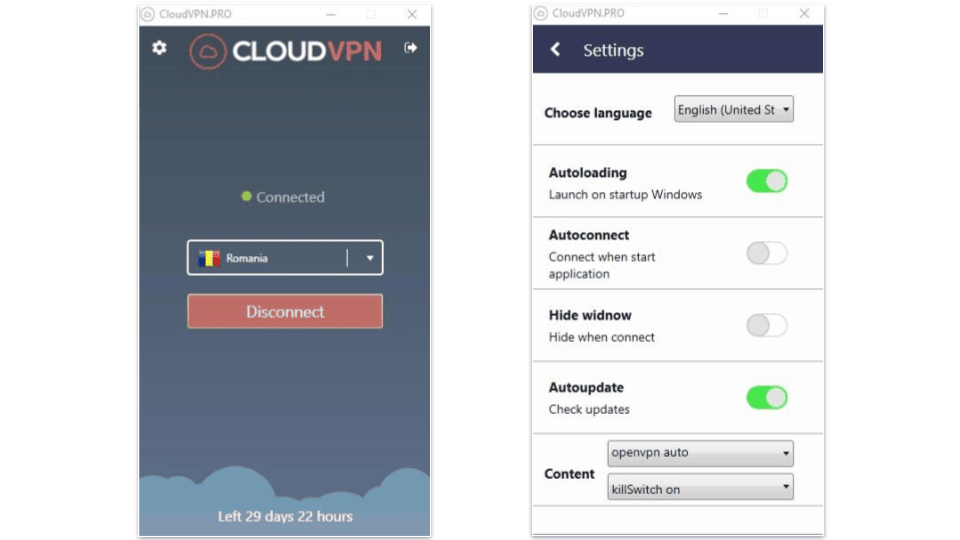960x540 pixels.
Task: Enable the Autoconnect toggle
Action: click(767, 253)
